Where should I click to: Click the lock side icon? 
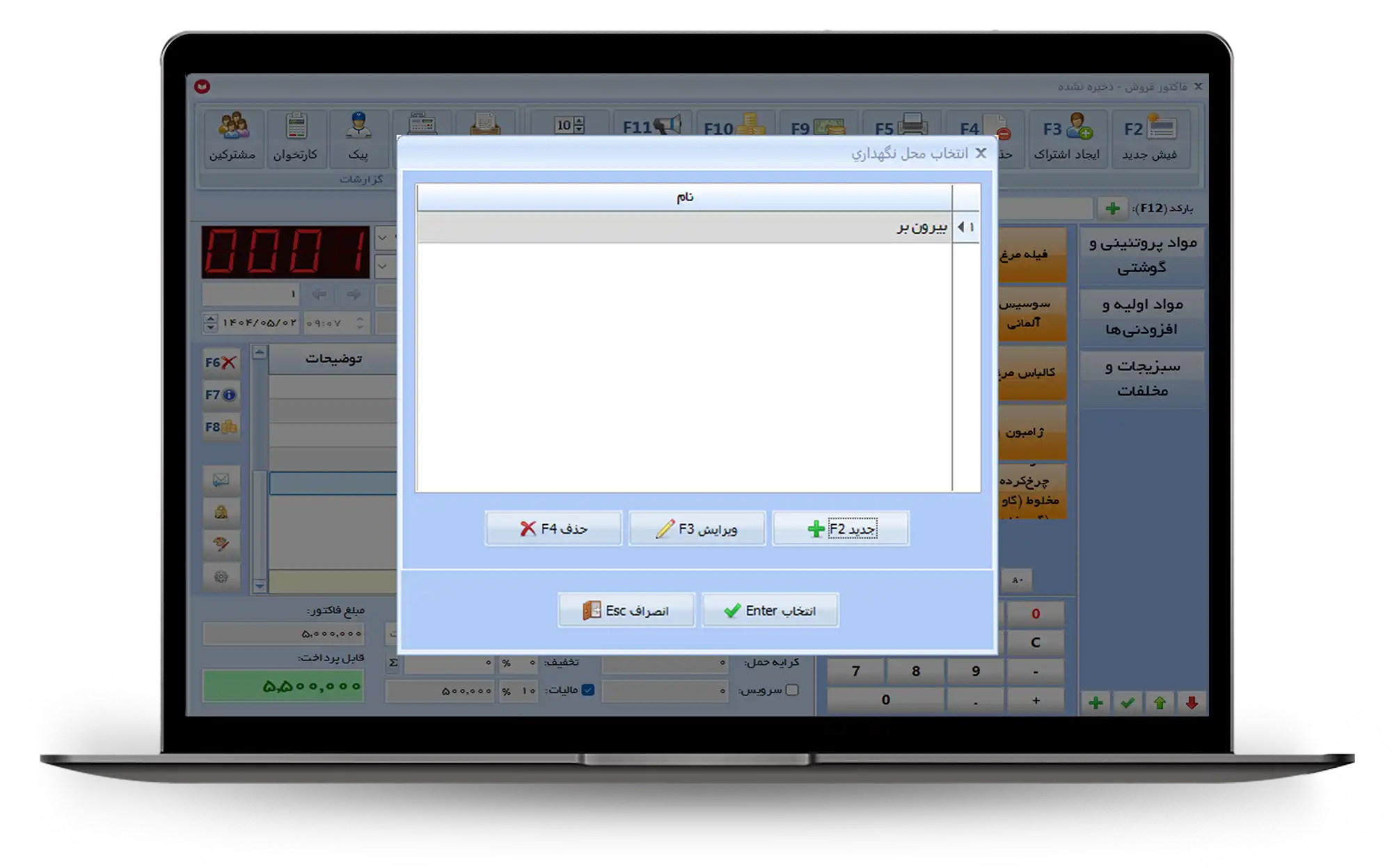221,512
